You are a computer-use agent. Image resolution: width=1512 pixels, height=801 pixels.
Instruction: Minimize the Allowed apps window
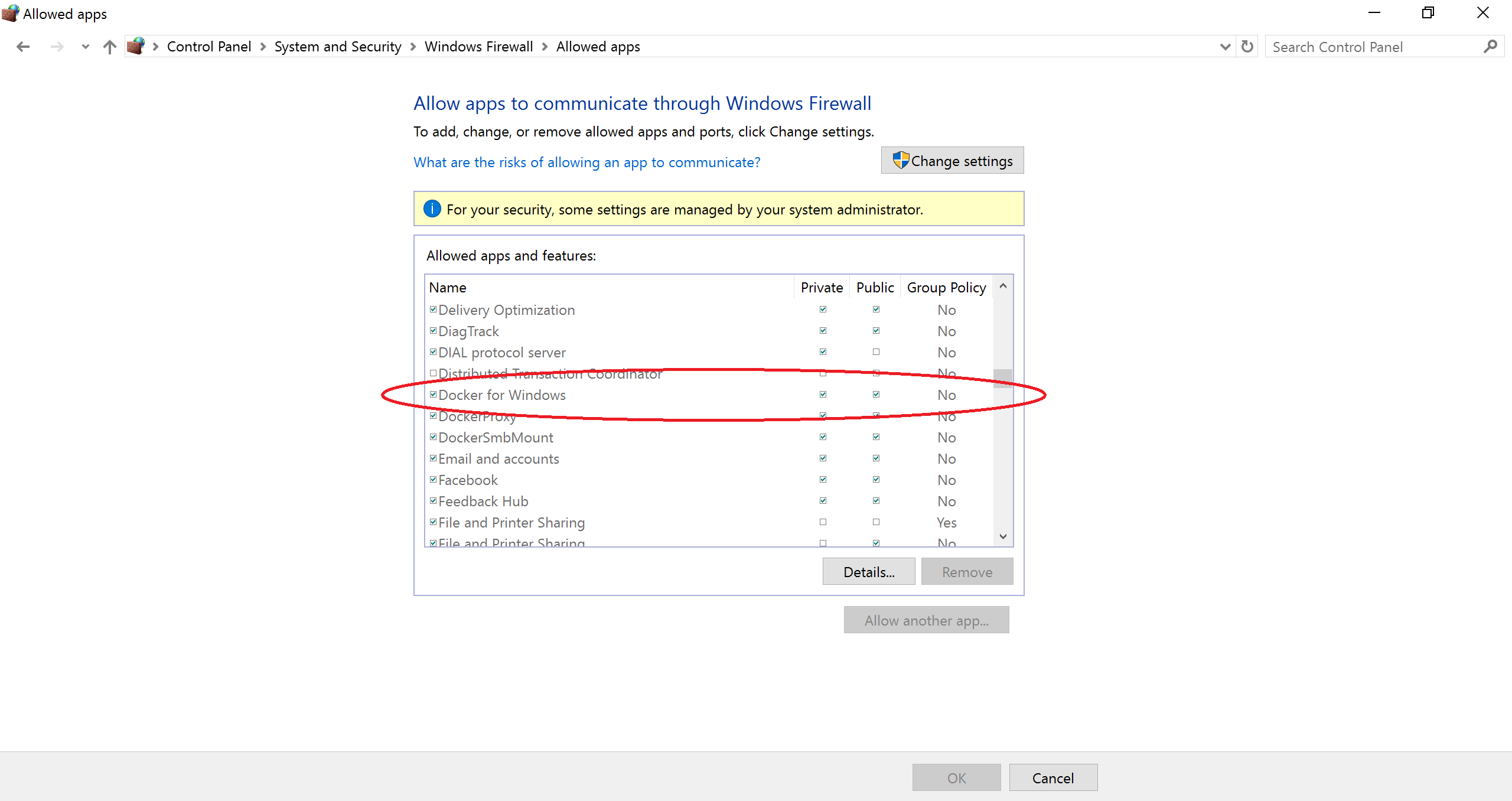point(1374,13)
